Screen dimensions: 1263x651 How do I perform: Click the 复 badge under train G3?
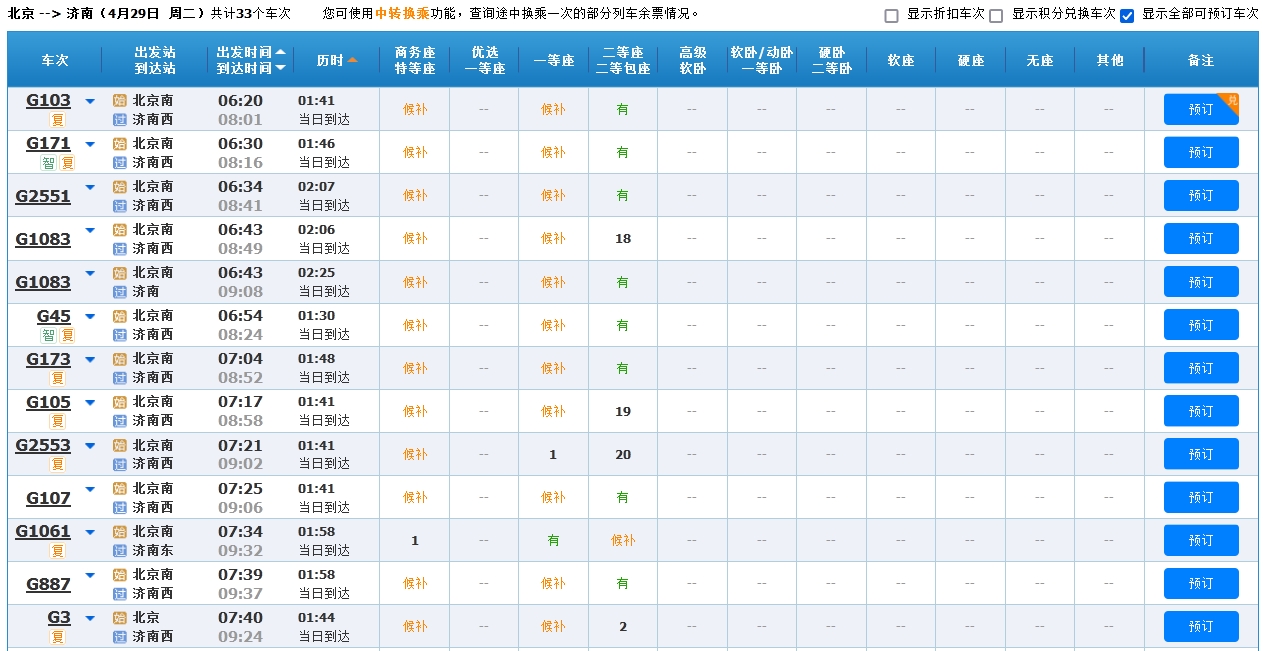point(58,636)
